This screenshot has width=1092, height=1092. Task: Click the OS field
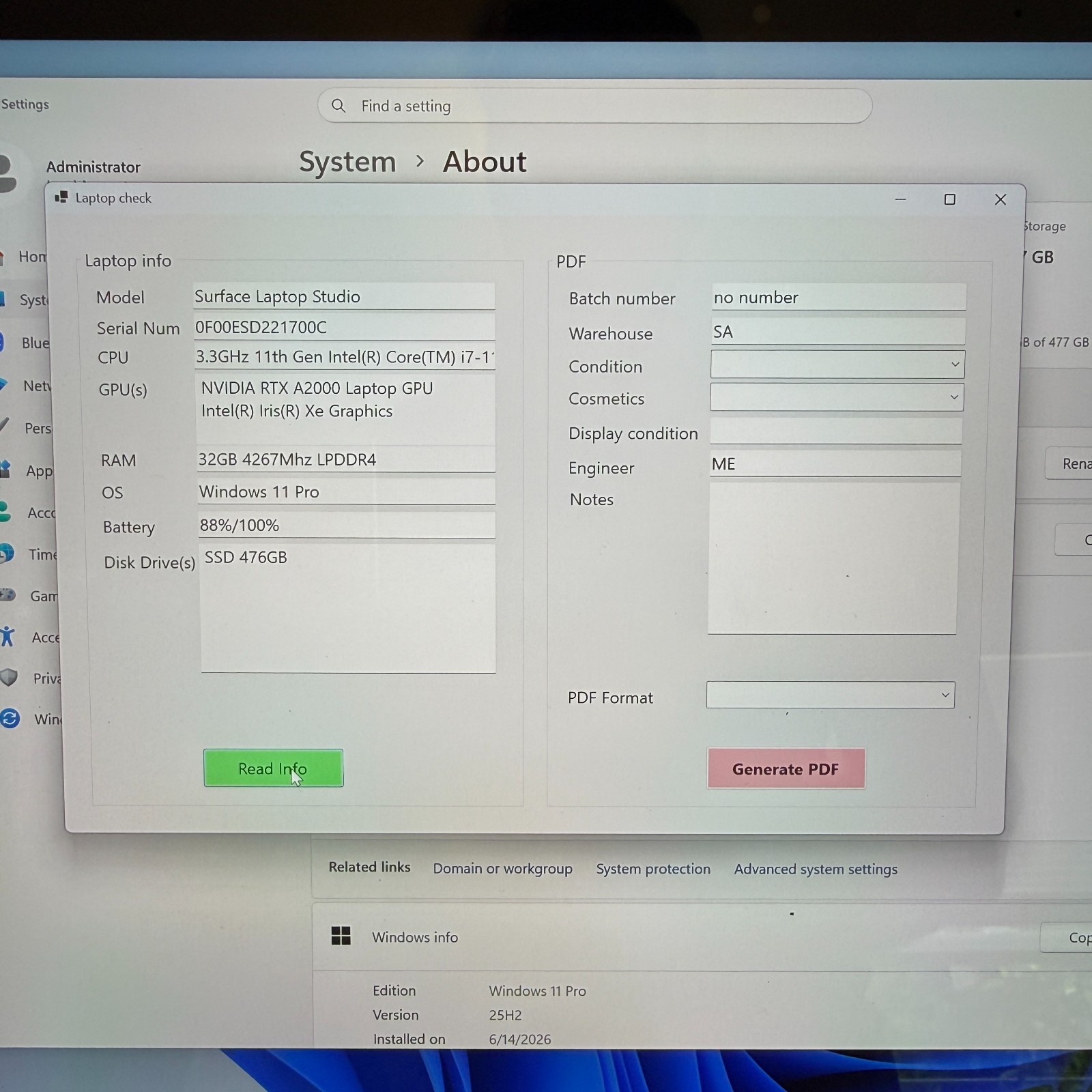coord(347,491)
